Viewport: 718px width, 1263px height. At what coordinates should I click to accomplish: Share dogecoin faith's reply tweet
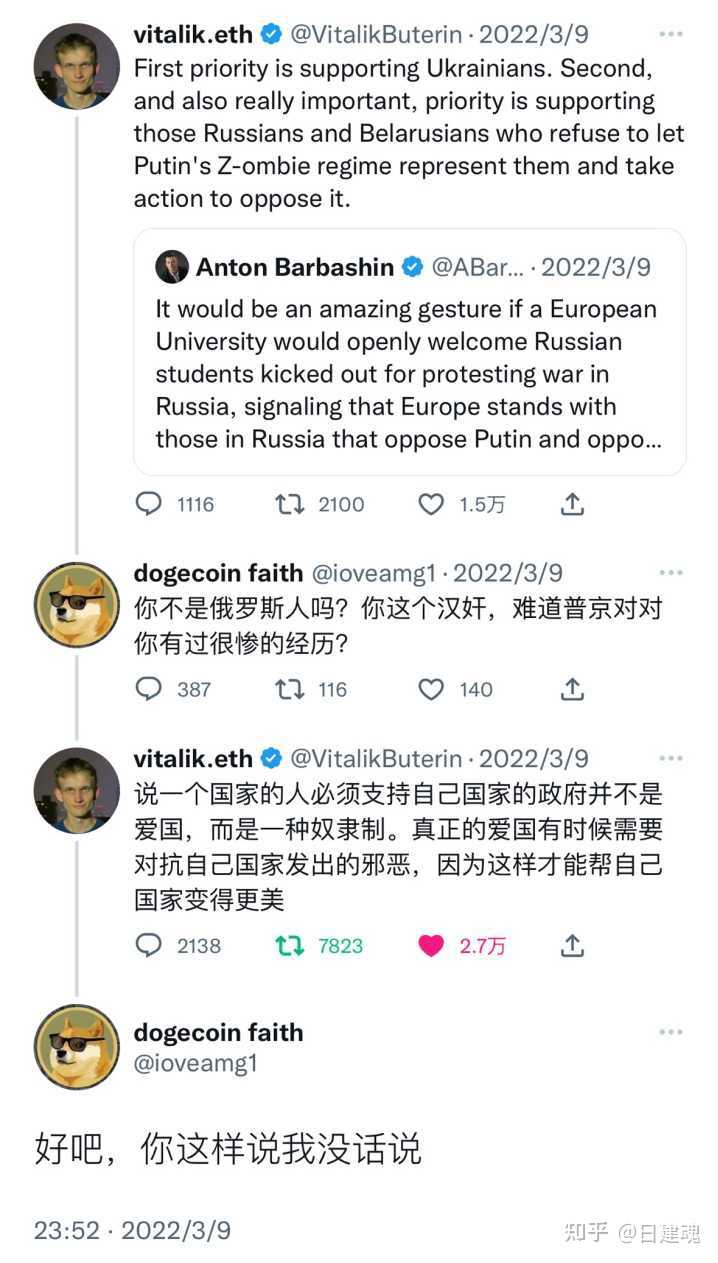(x=572, y=688)
